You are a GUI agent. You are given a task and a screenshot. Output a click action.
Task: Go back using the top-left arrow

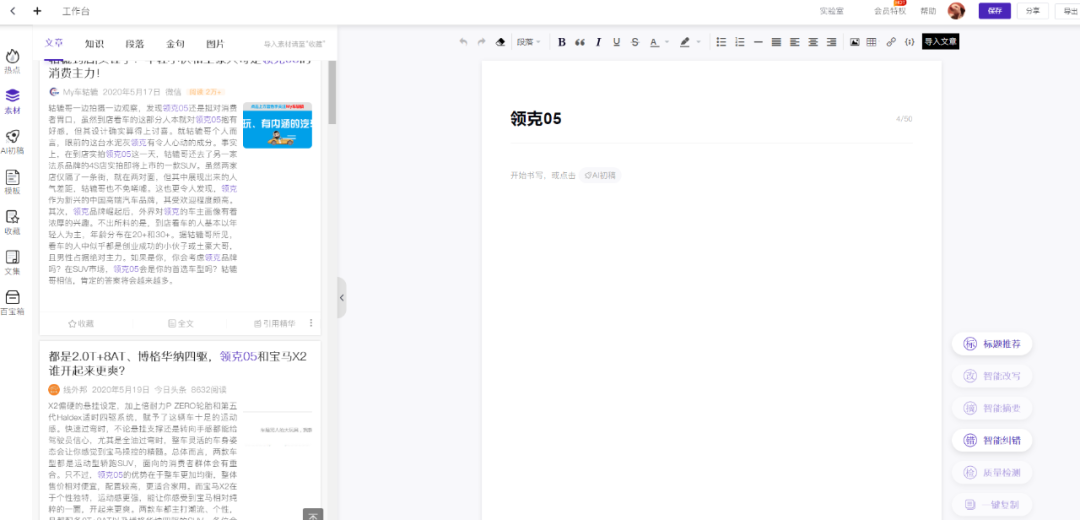(13, 11)
